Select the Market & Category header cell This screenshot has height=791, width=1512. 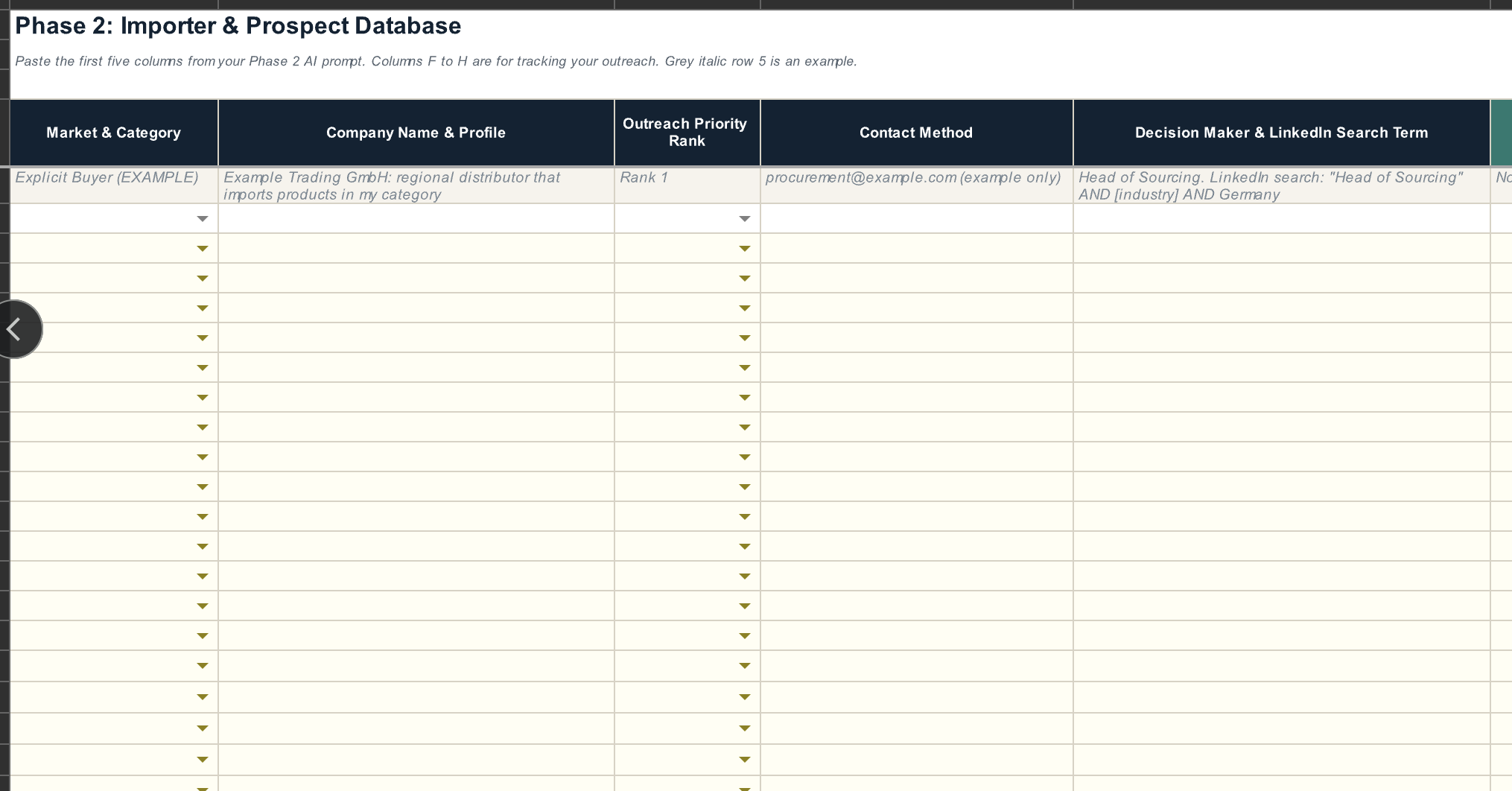(x=114, y=133)
